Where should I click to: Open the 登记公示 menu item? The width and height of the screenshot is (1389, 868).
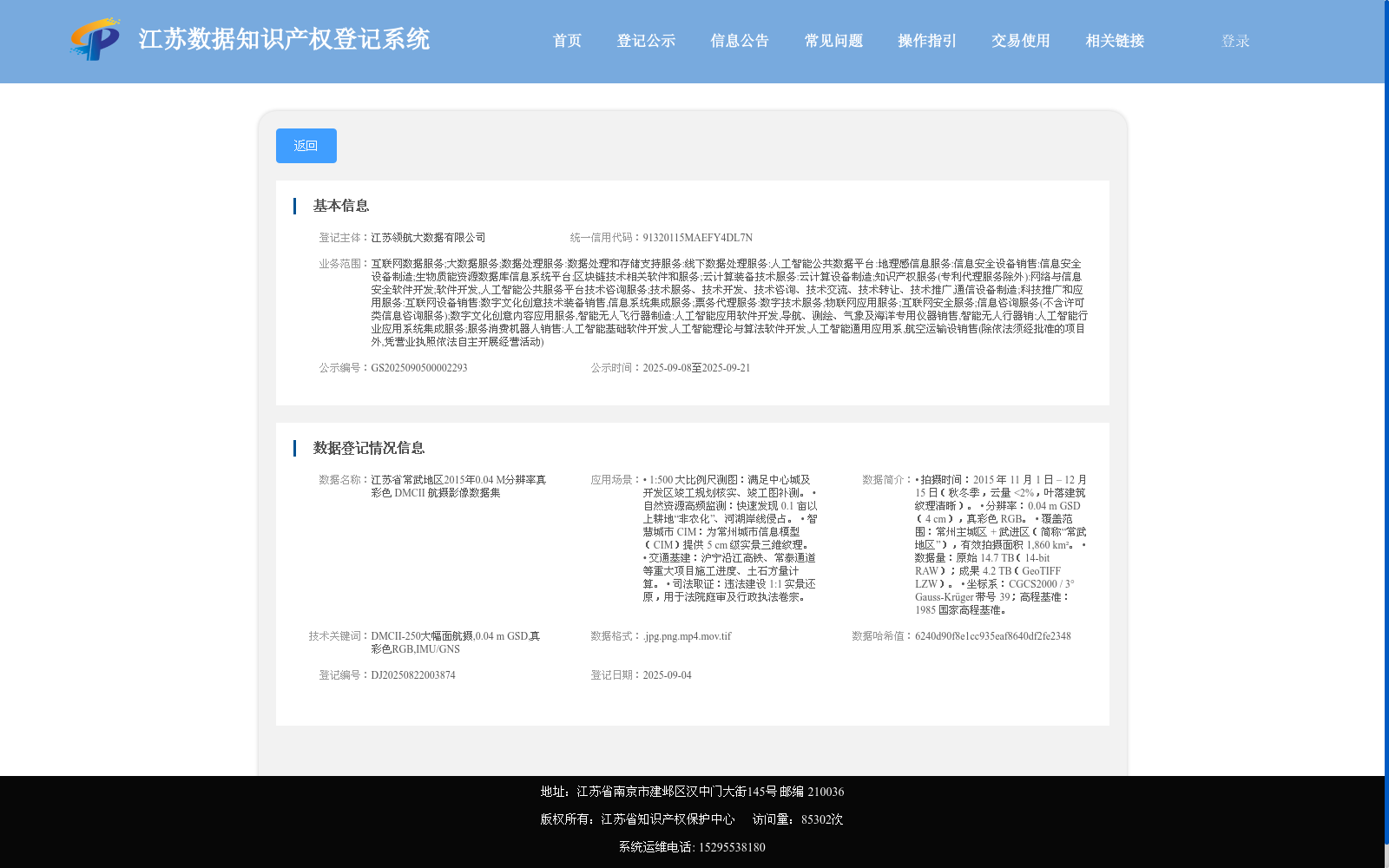[646, 41]
